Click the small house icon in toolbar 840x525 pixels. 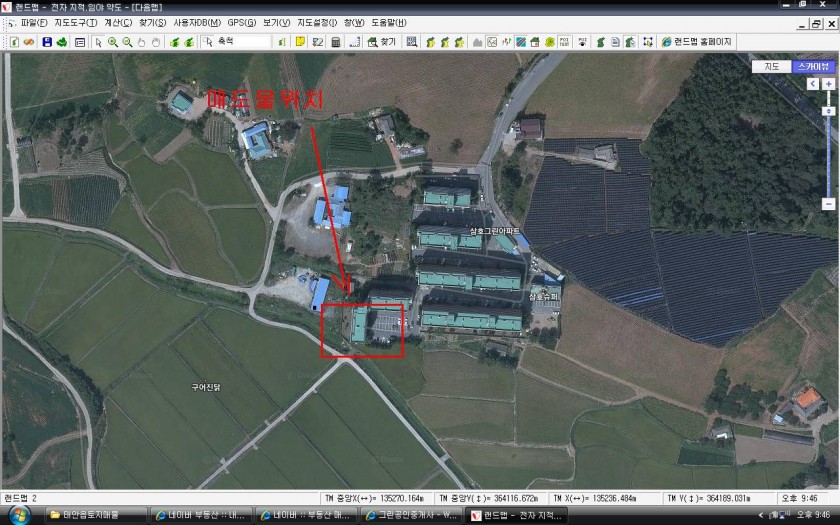click(x=535, y=42)
